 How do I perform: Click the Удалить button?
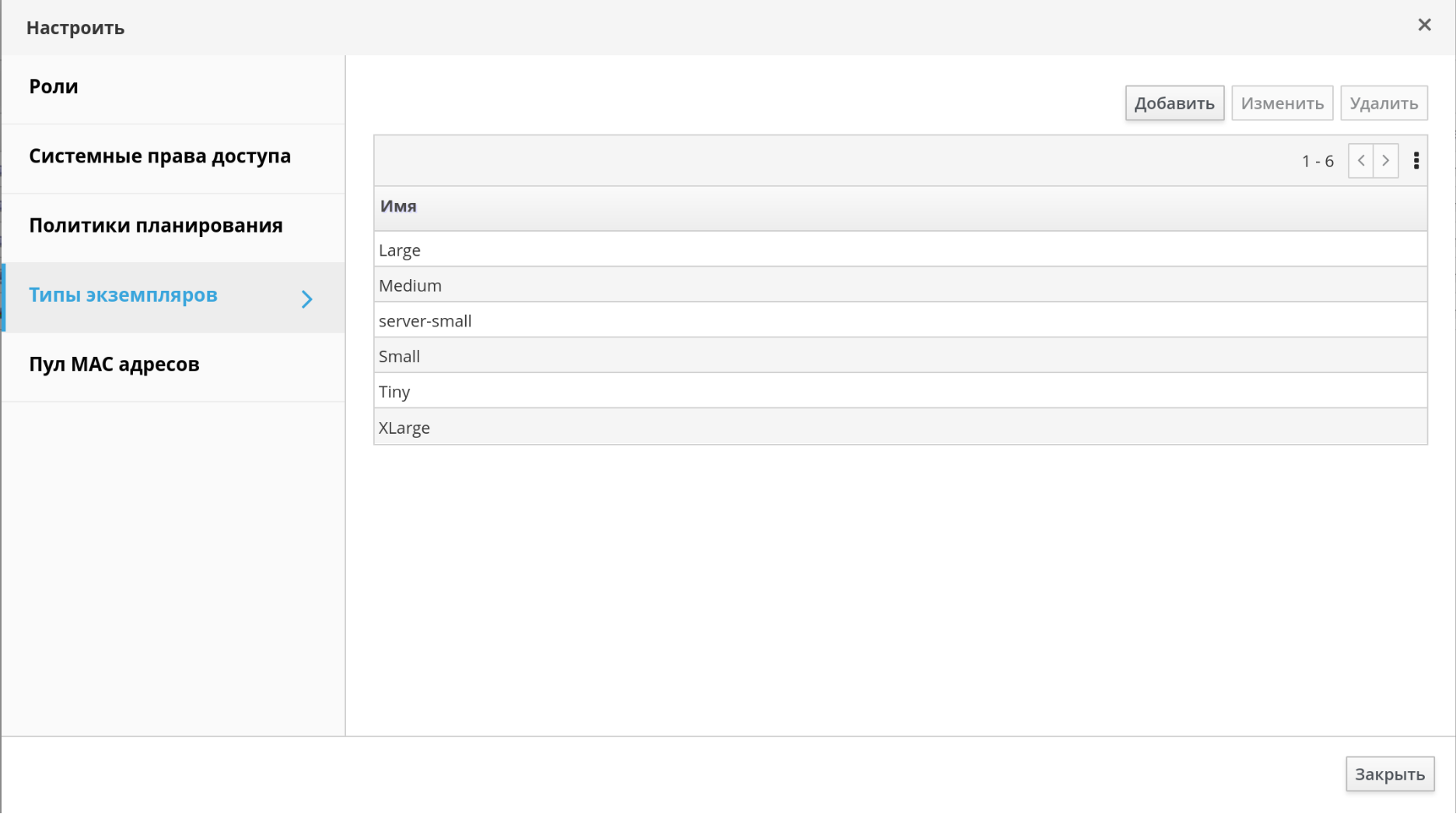click(x=1383, y=103)
